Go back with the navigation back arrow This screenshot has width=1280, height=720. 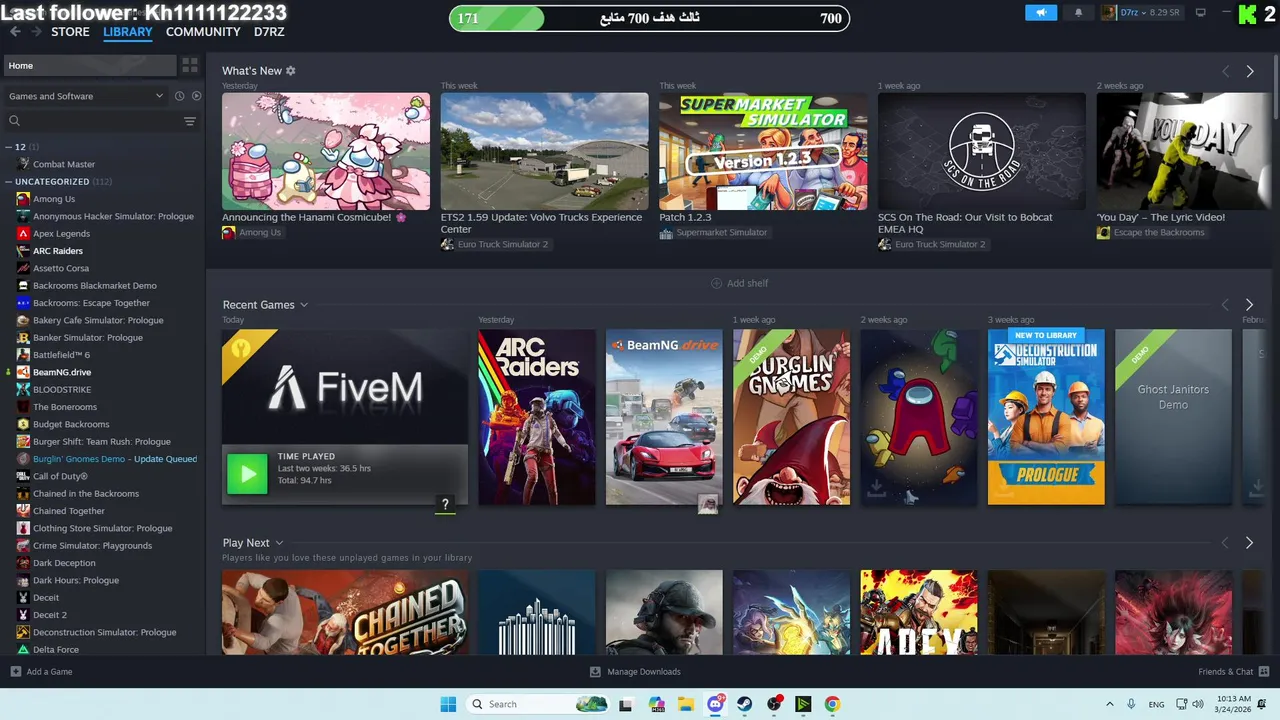[15, 32]
